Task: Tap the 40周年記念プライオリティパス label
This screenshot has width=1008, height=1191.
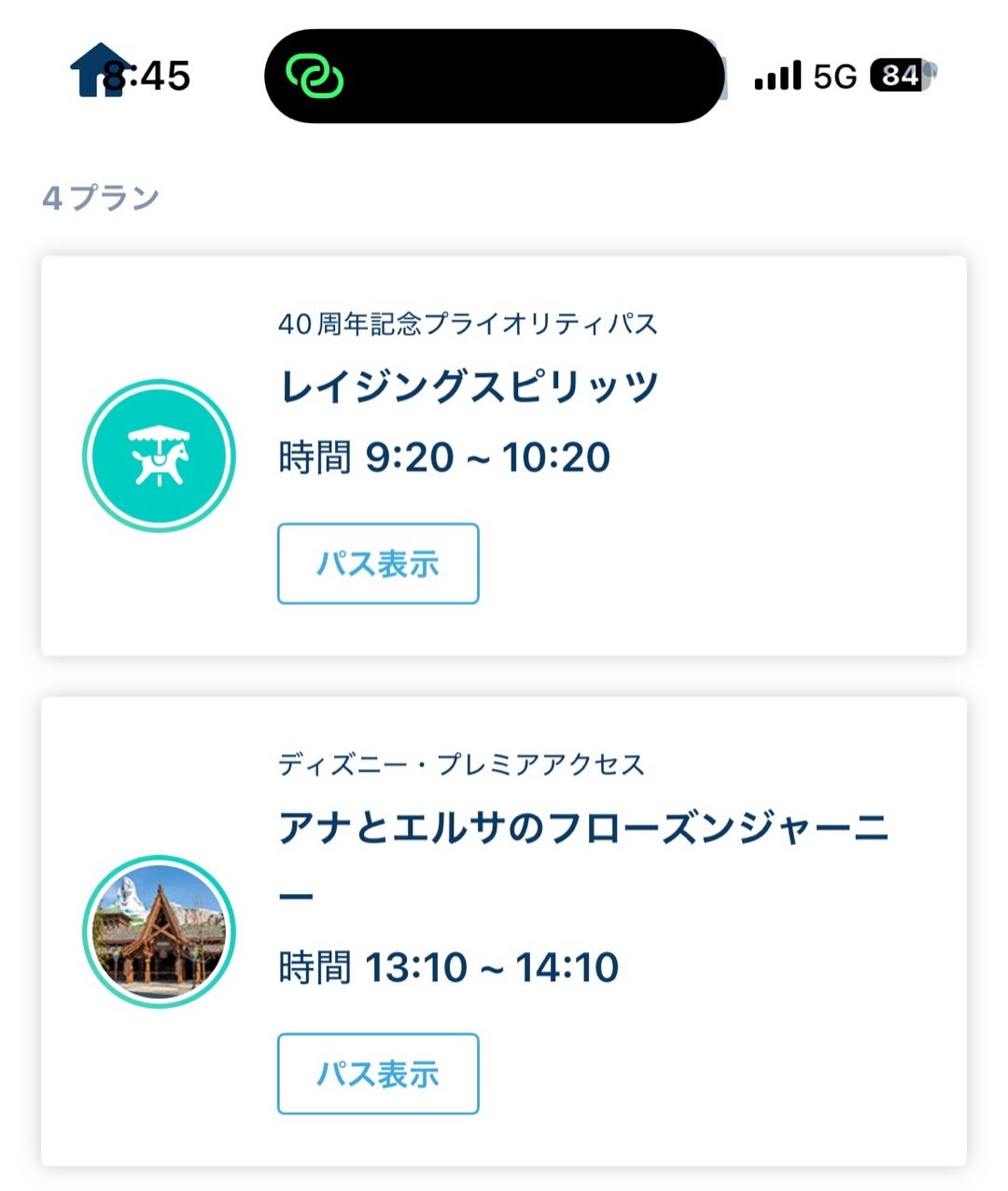Action: coord(468,324)
